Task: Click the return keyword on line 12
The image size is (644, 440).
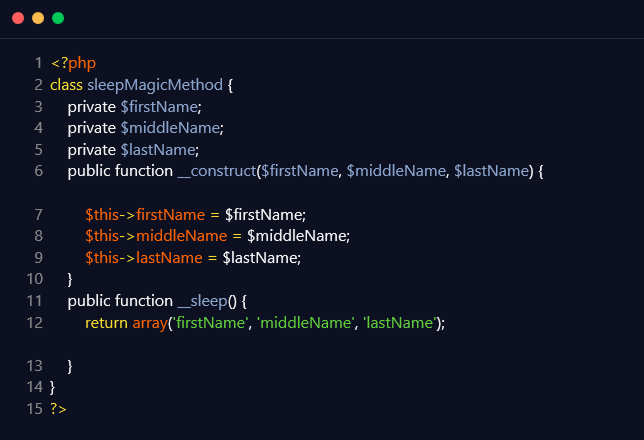Action: pos(106,322)
